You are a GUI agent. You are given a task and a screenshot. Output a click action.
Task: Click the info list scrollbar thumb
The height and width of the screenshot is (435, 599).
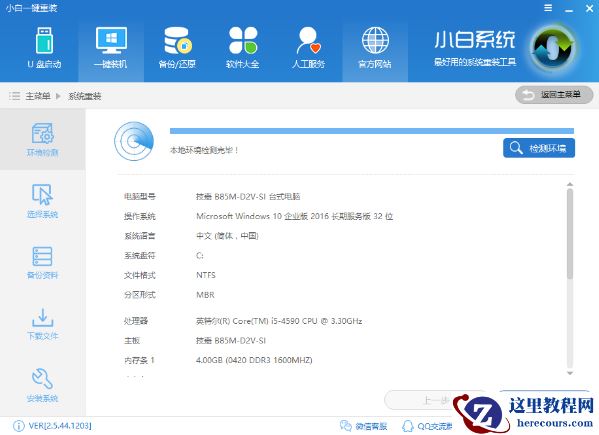[x=570, y=234]
